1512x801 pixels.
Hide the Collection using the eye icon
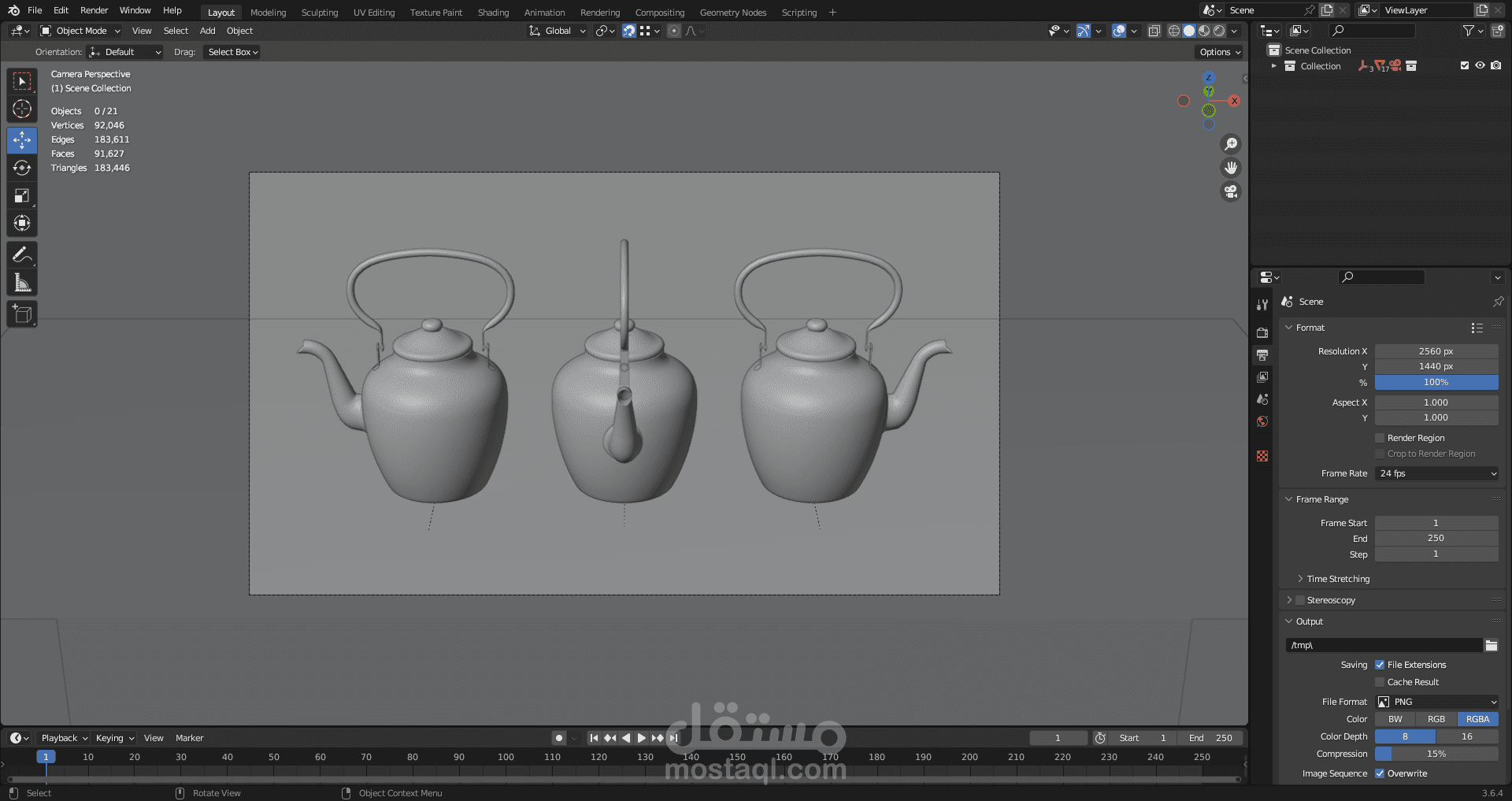[x=1480, y=66]
